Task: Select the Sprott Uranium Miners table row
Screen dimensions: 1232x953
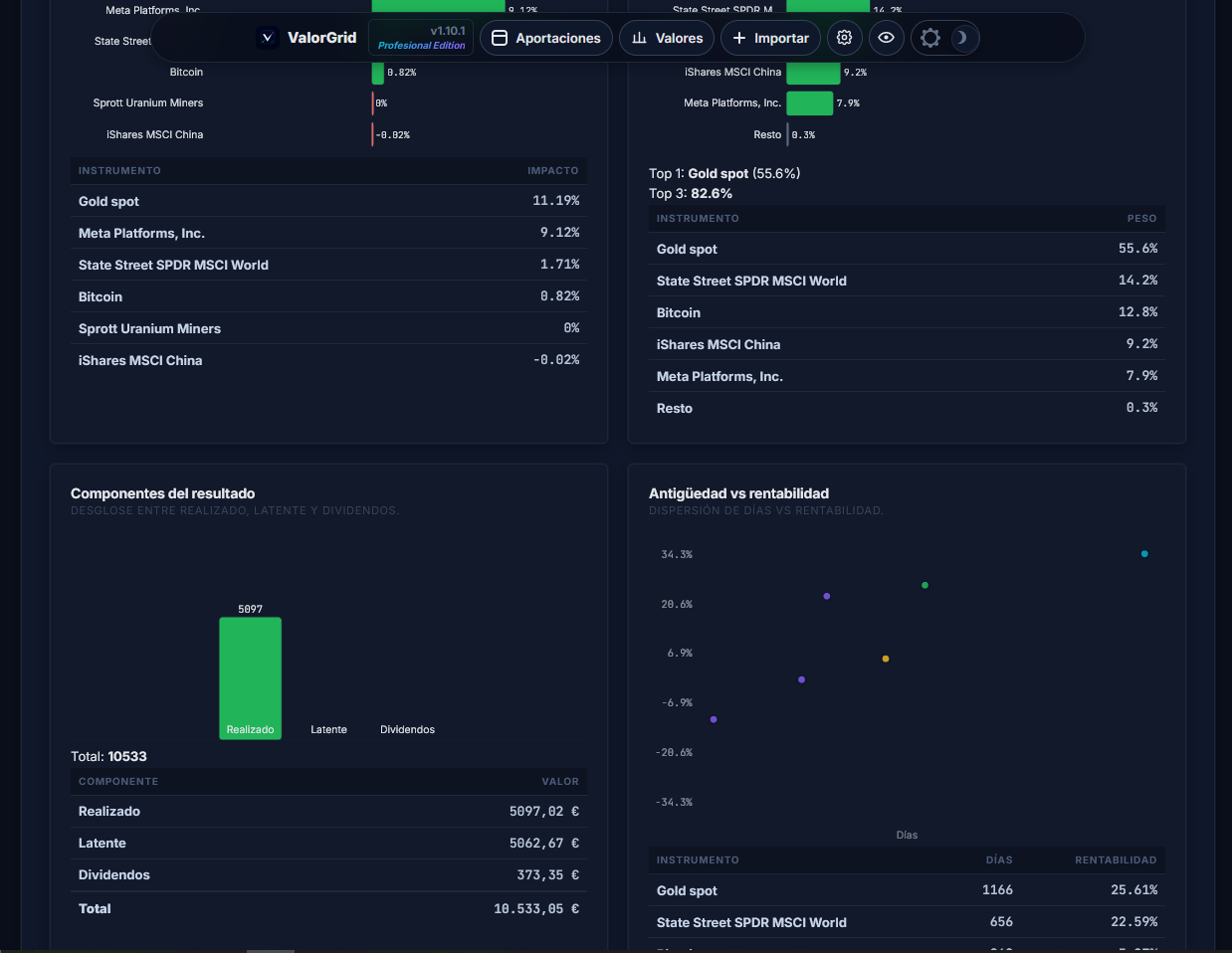Action: [x=328, y=328]
